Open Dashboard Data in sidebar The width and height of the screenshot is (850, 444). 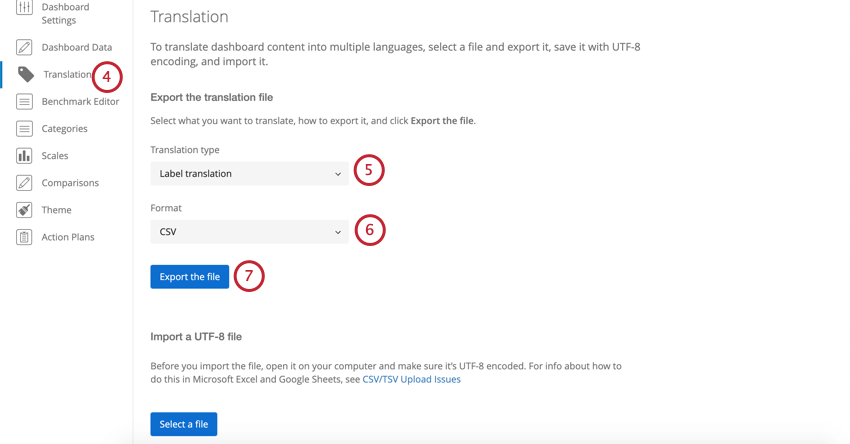tap(77, 47)
